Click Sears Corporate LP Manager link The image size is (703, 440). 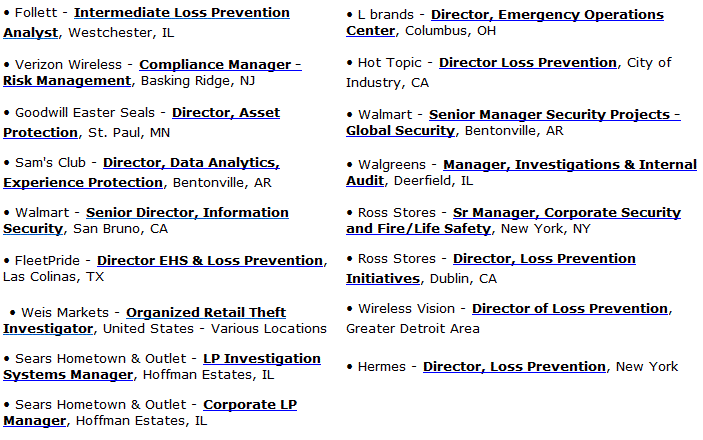(250, 405)
